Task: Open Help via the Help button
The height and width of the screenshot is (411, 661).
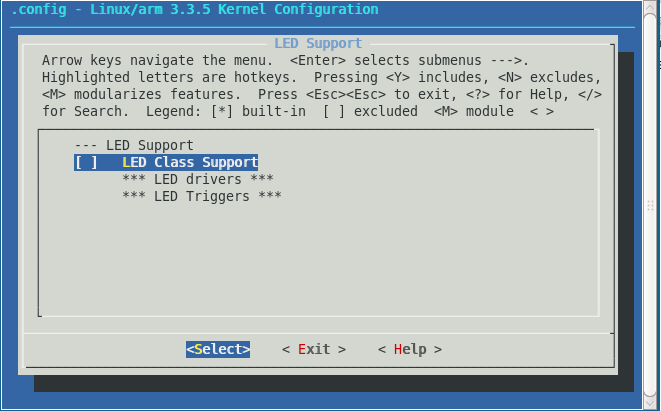Action: (x=410, y=349)
